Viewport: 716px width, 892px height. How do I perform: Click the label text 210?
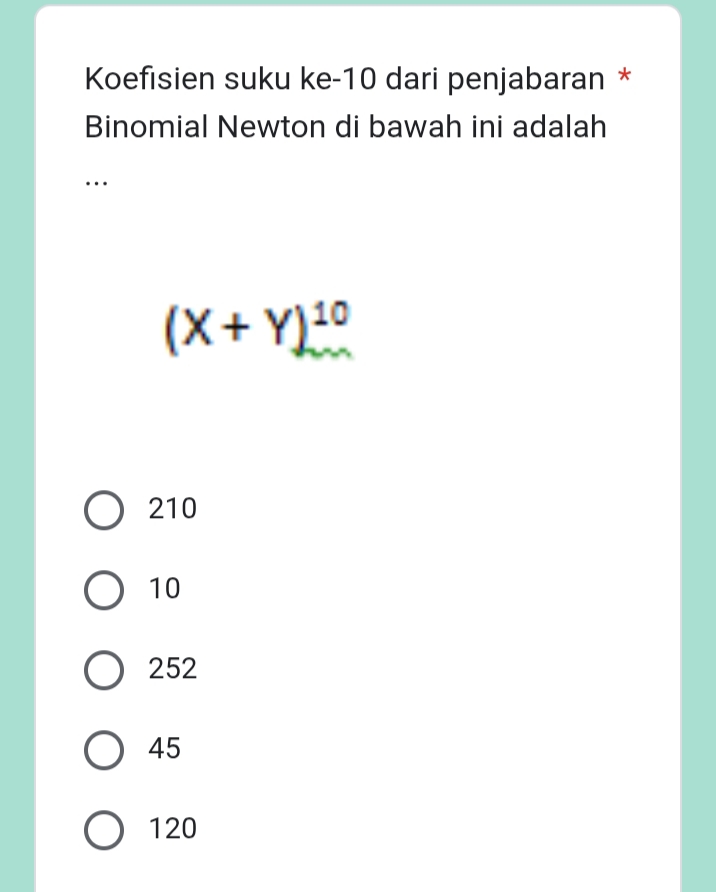coord(171,509)
